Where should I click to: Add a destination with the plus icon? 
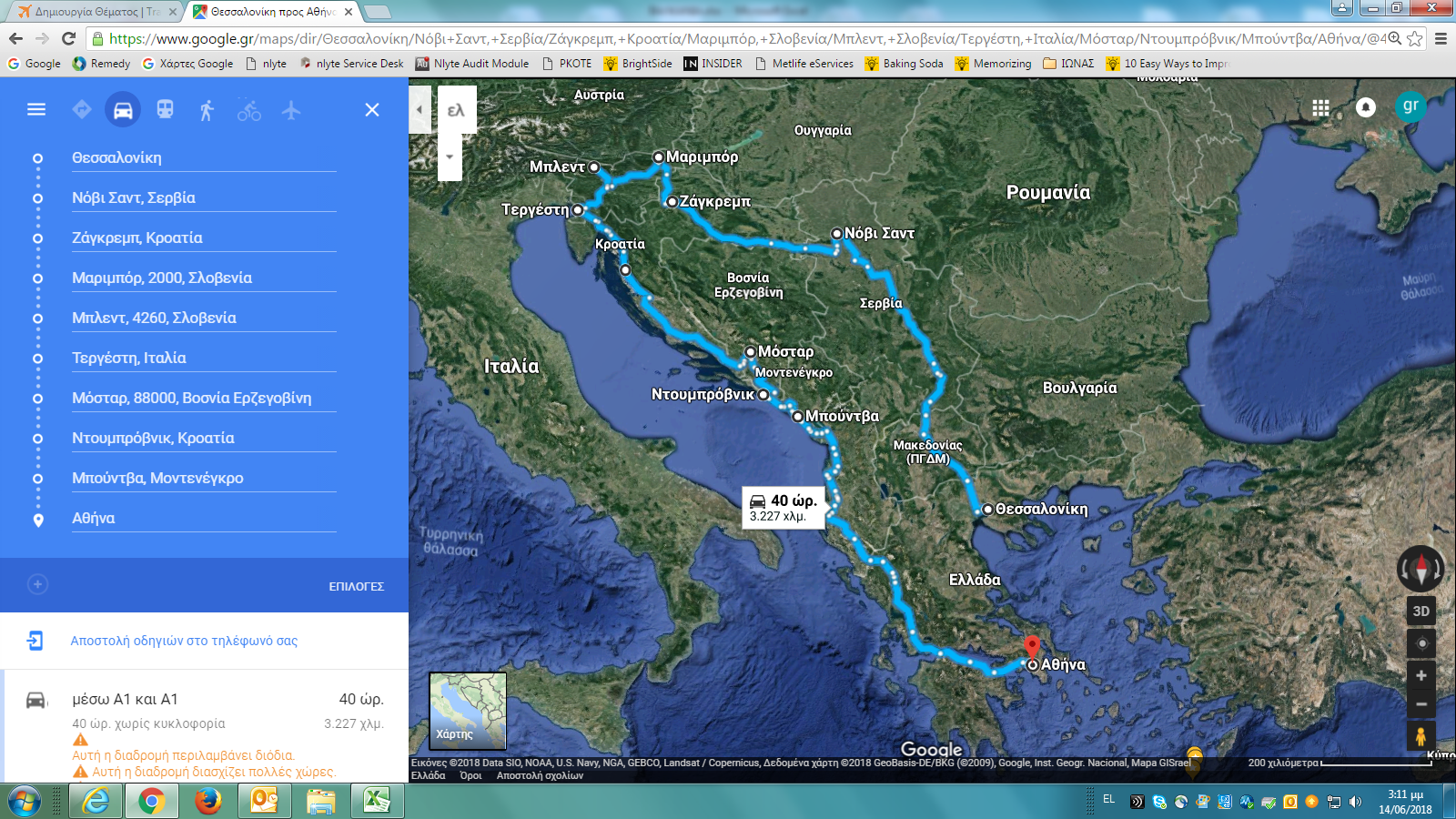[37, 584]
